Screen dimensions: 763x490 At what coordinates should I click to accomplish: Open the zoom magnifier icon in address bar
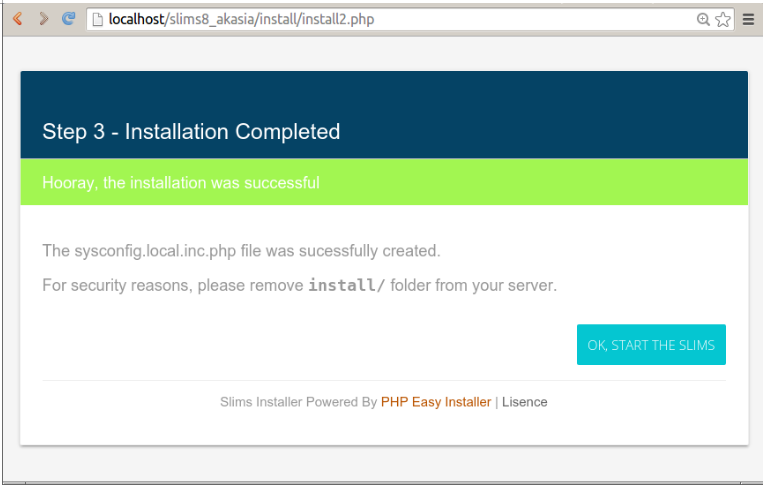point(703,19)
